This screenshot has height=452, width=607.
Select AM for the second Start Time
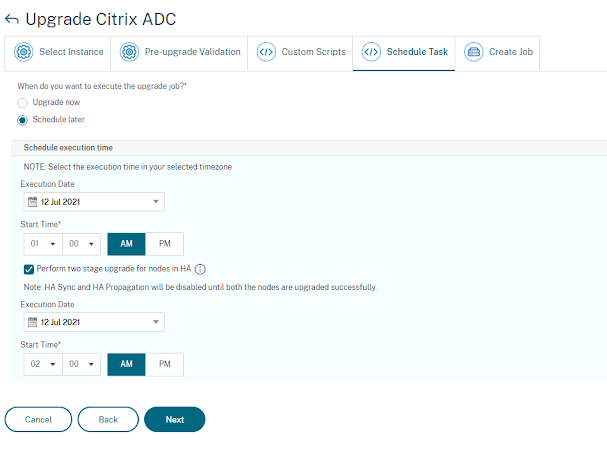click(127, 364)
